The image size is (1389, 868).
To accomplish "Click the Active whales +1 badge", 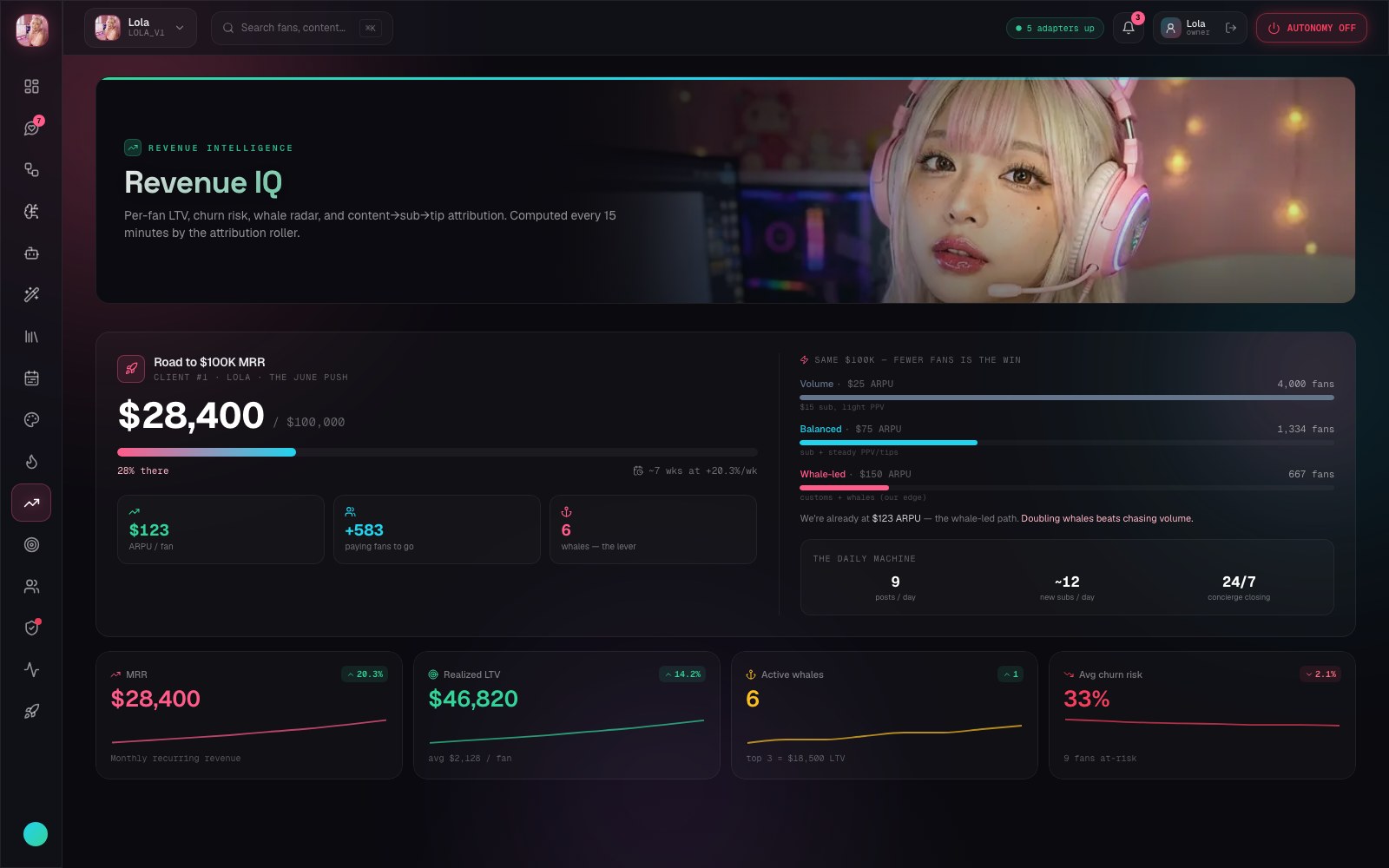I will point(1010,674).
